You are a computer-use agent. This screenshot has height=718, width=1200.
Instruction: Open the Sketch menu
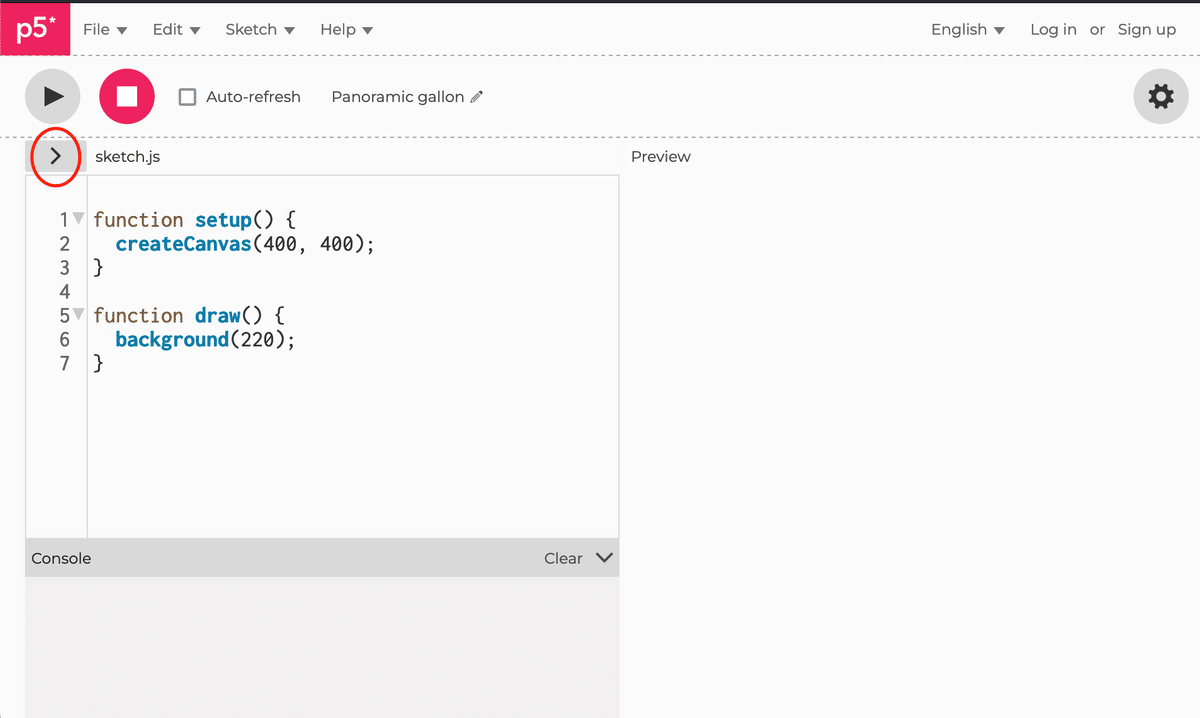[260, 30]
